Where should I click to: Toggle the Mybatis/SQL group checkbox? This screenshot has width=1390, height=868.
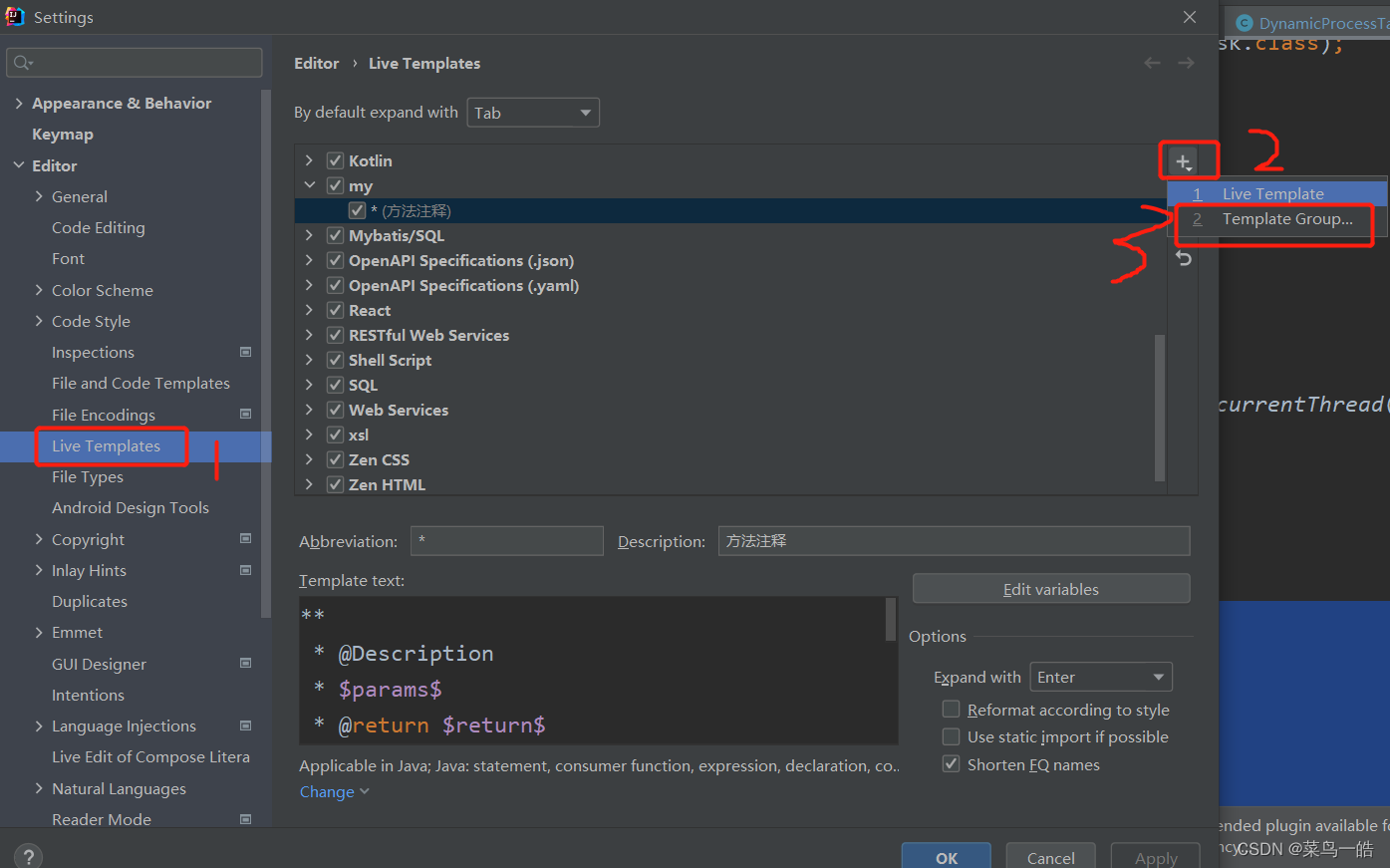point(335,235)
